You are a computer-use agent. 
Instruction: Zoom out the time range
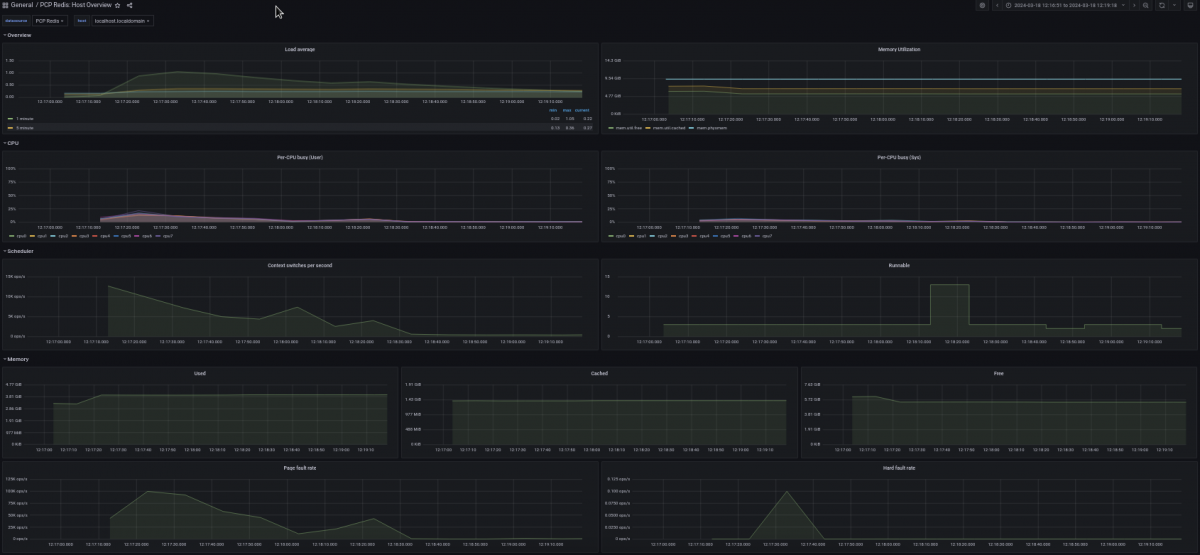(1146, 5)
